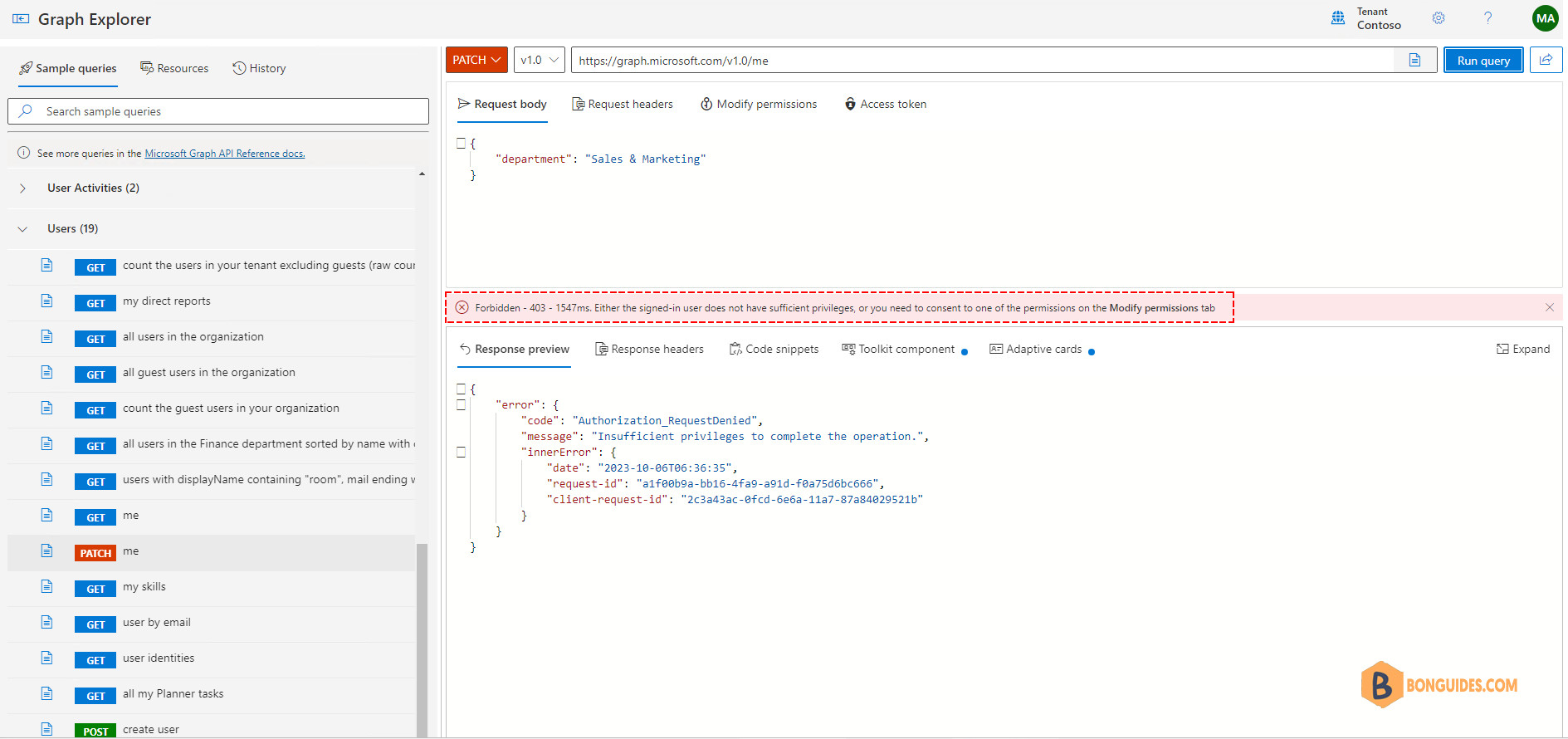Click the document icon beside 'user by email'
1568x739 pixels.
pos(46,622)
